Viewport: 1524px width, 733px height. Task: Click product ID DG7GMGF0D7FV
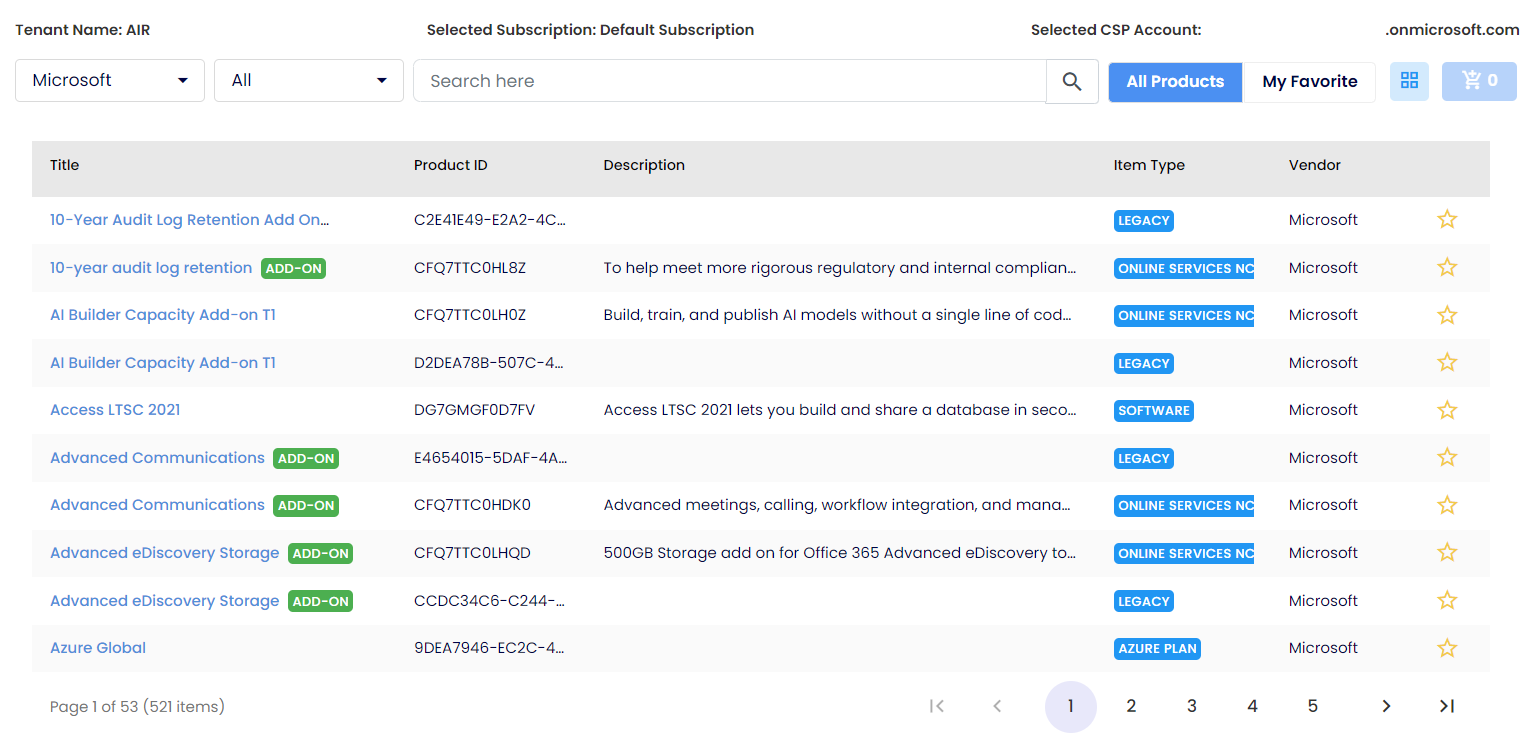pos(475,410)
